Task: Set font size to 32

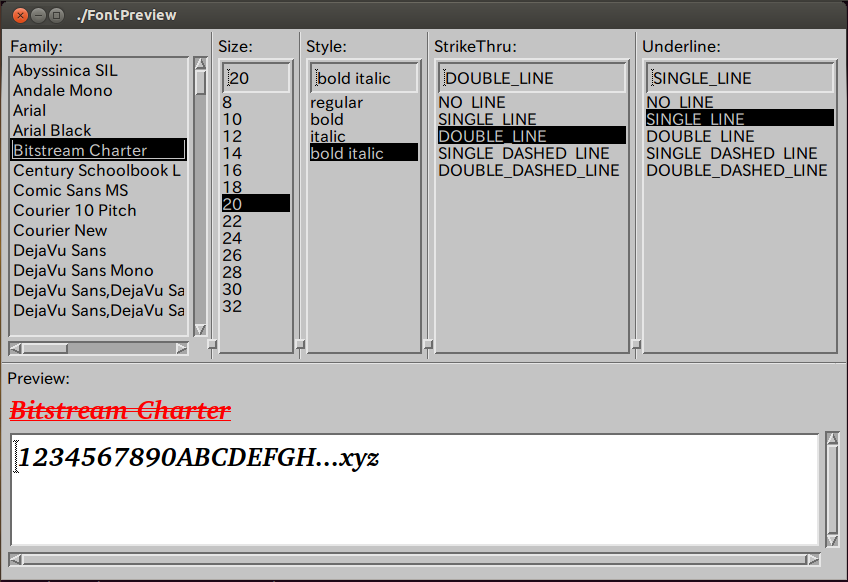Action: pos(256,306)
